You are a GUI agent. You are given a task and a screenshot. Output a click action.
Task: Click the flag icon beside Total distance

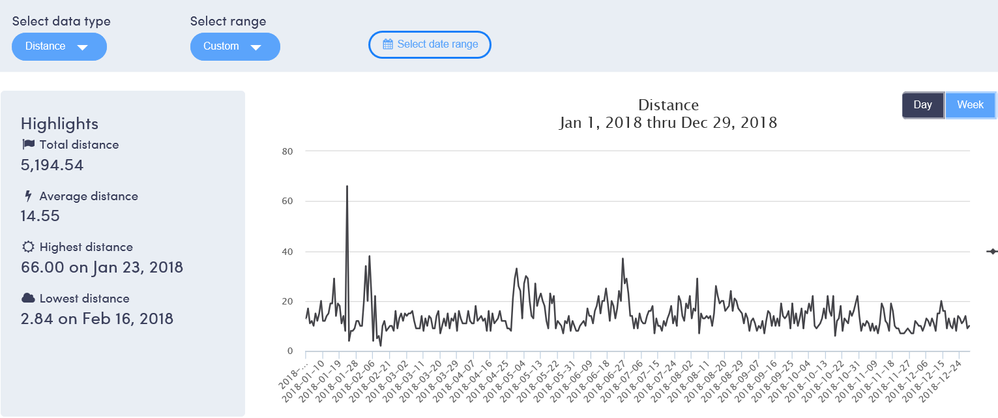pos(28,145)
